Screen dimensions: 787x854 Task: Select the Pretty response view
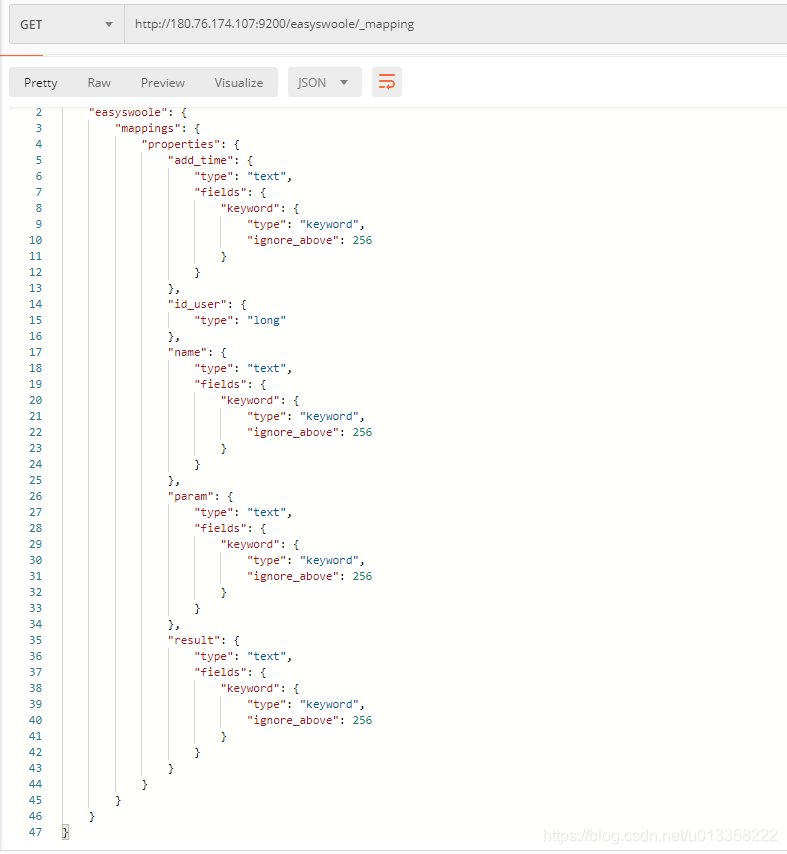point(40,82)
